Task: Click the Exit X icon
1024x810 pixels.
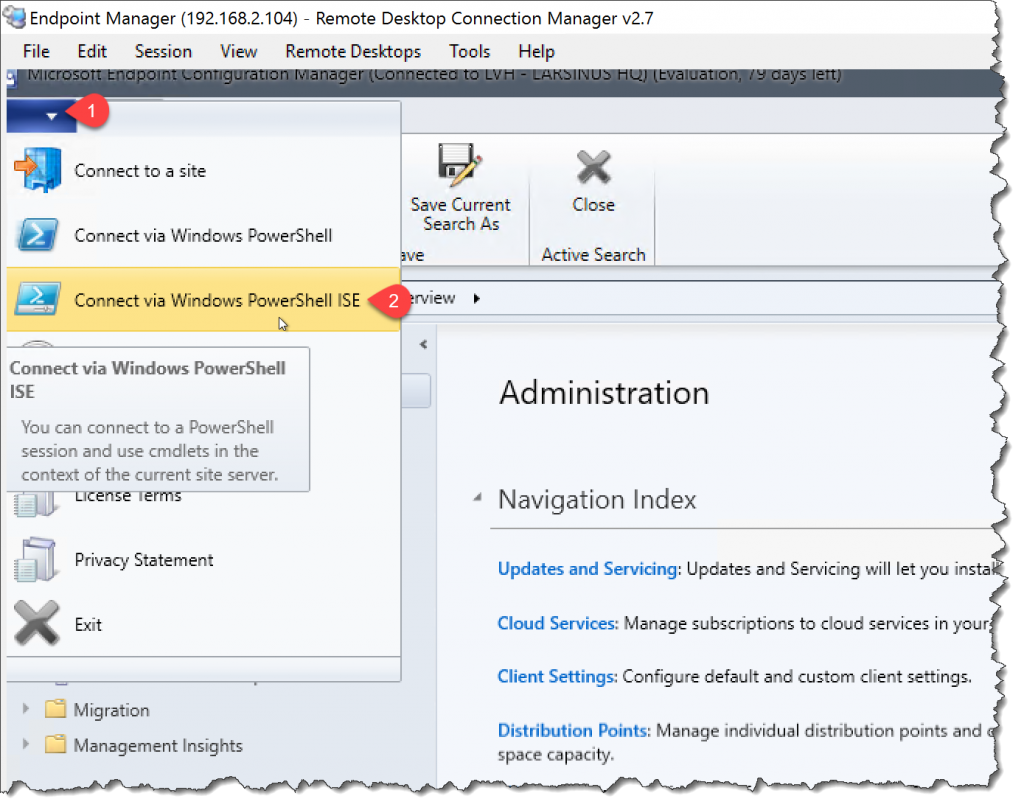Action: pos(37,623)
